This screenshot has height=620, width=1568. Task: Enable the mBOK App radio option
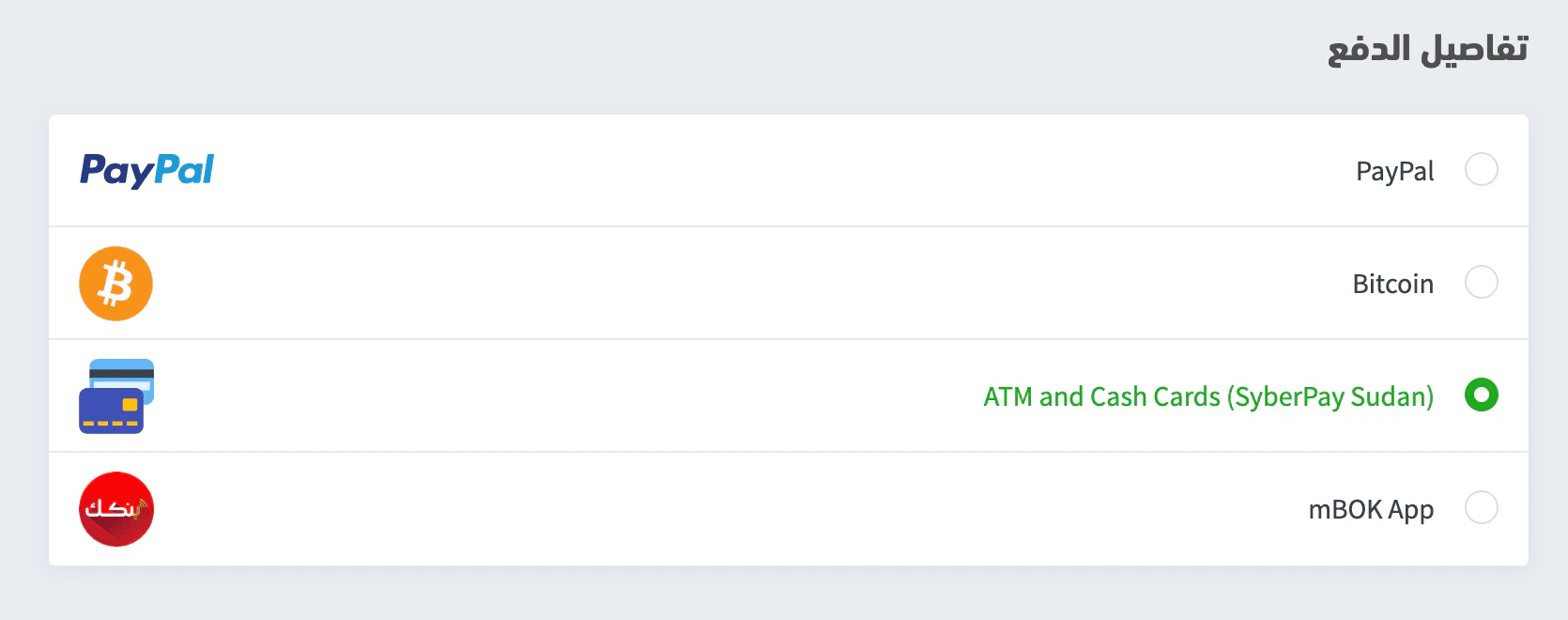pyautogui.click(x=1481, y=507)
